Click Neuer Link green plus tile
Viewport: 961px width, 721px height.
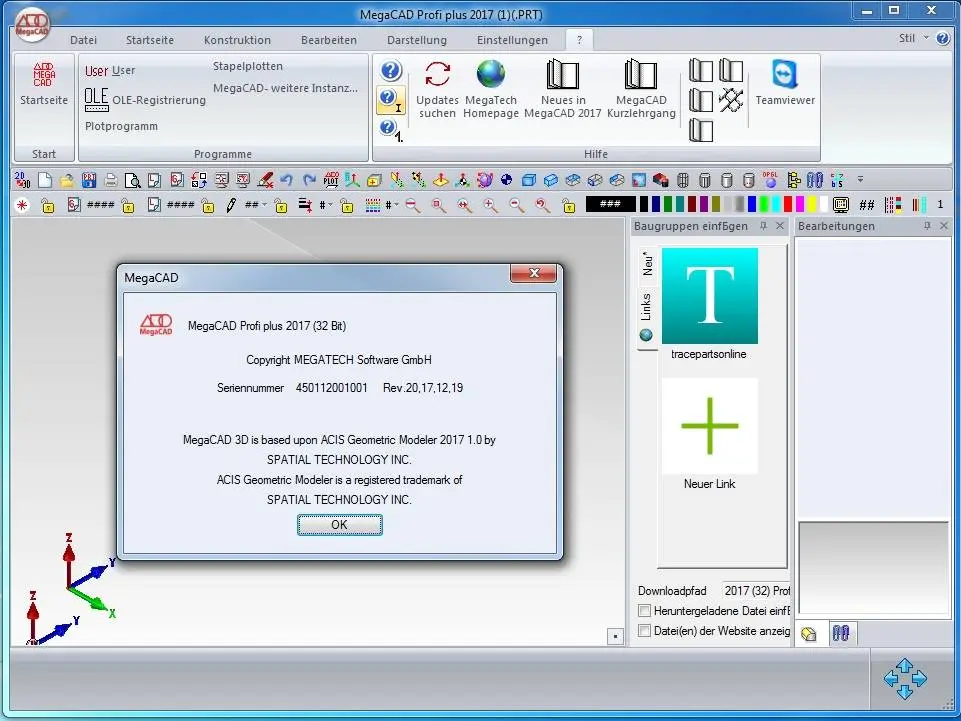[710, 426]
